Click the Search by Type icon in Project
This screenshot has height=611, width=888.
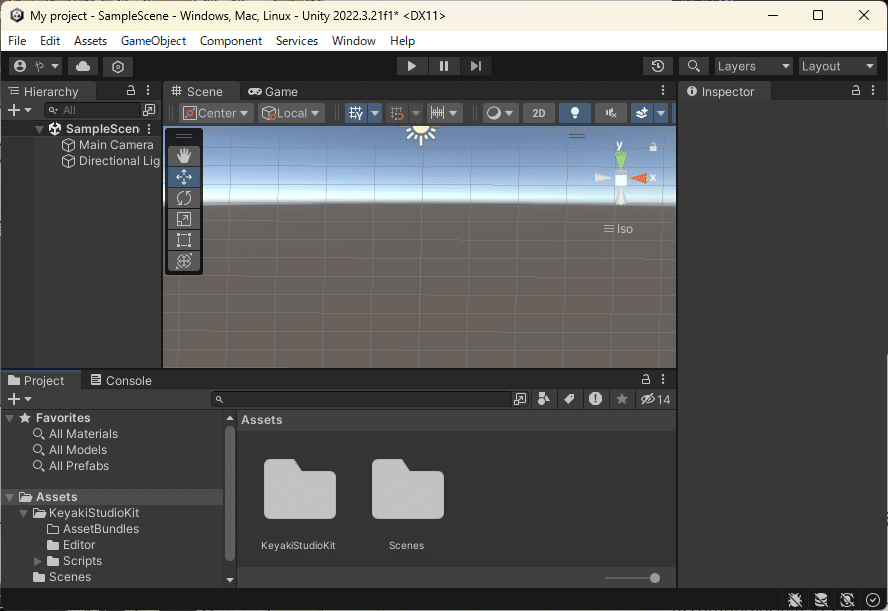click(x=544, y=399)
